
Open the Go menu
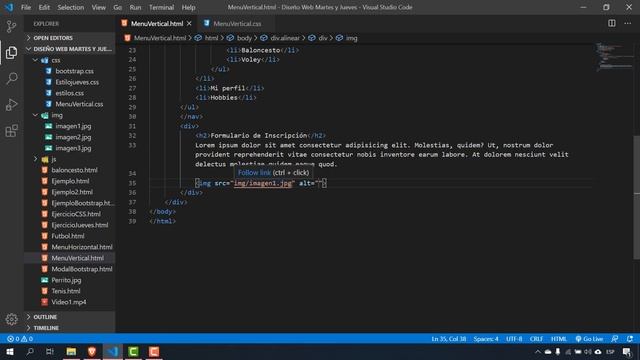(x=118, y=7)
